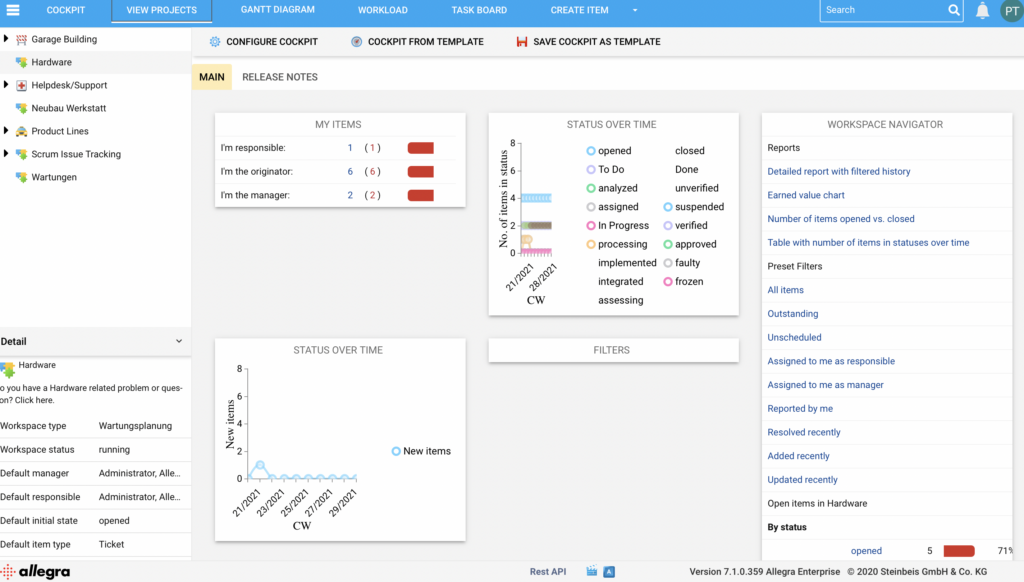
Task: Click the notifications bell icon
Action: (982, 11)
